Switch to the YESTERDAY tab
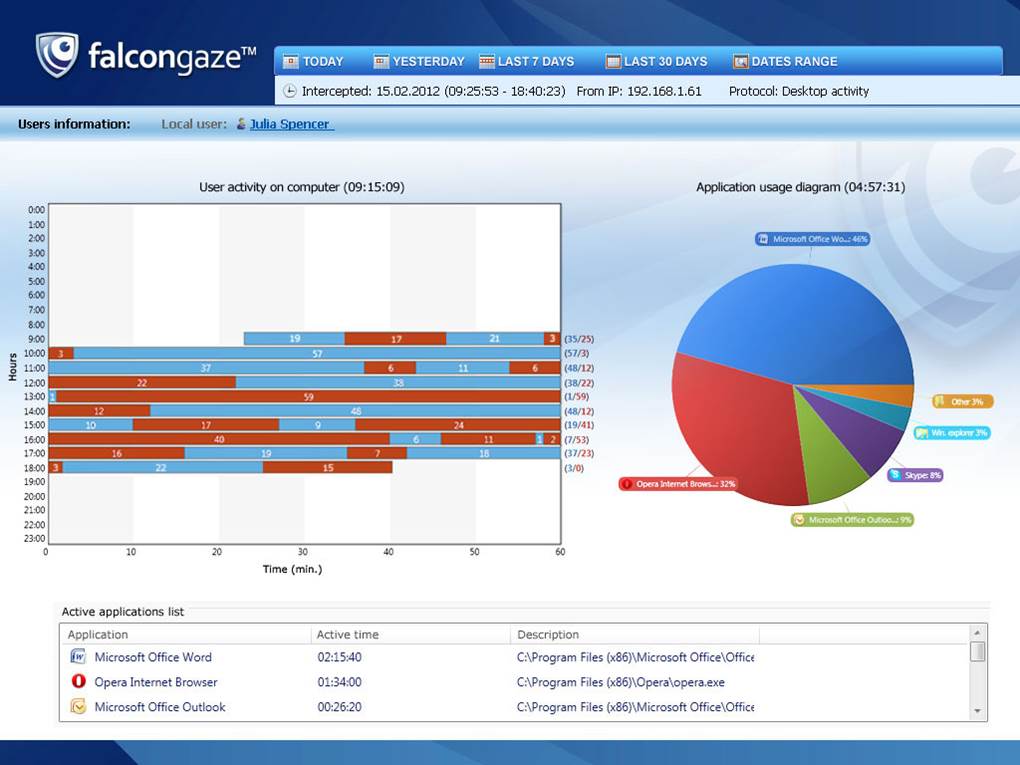This screenshot has height=765, width=1020. 419,62
